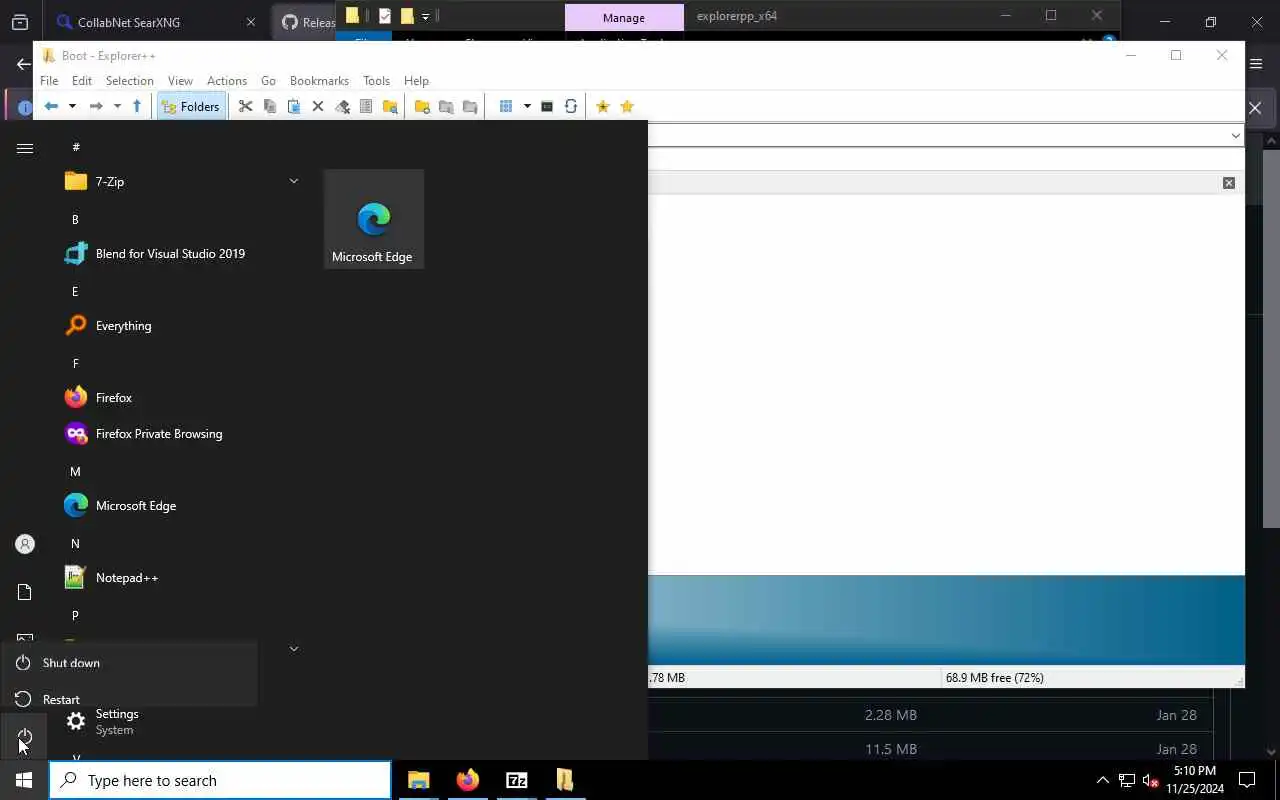The width and height of the screenshot is (1280, 800).
Task: Switch to CollabNet SearXNG browser tab
Action: 155,22
